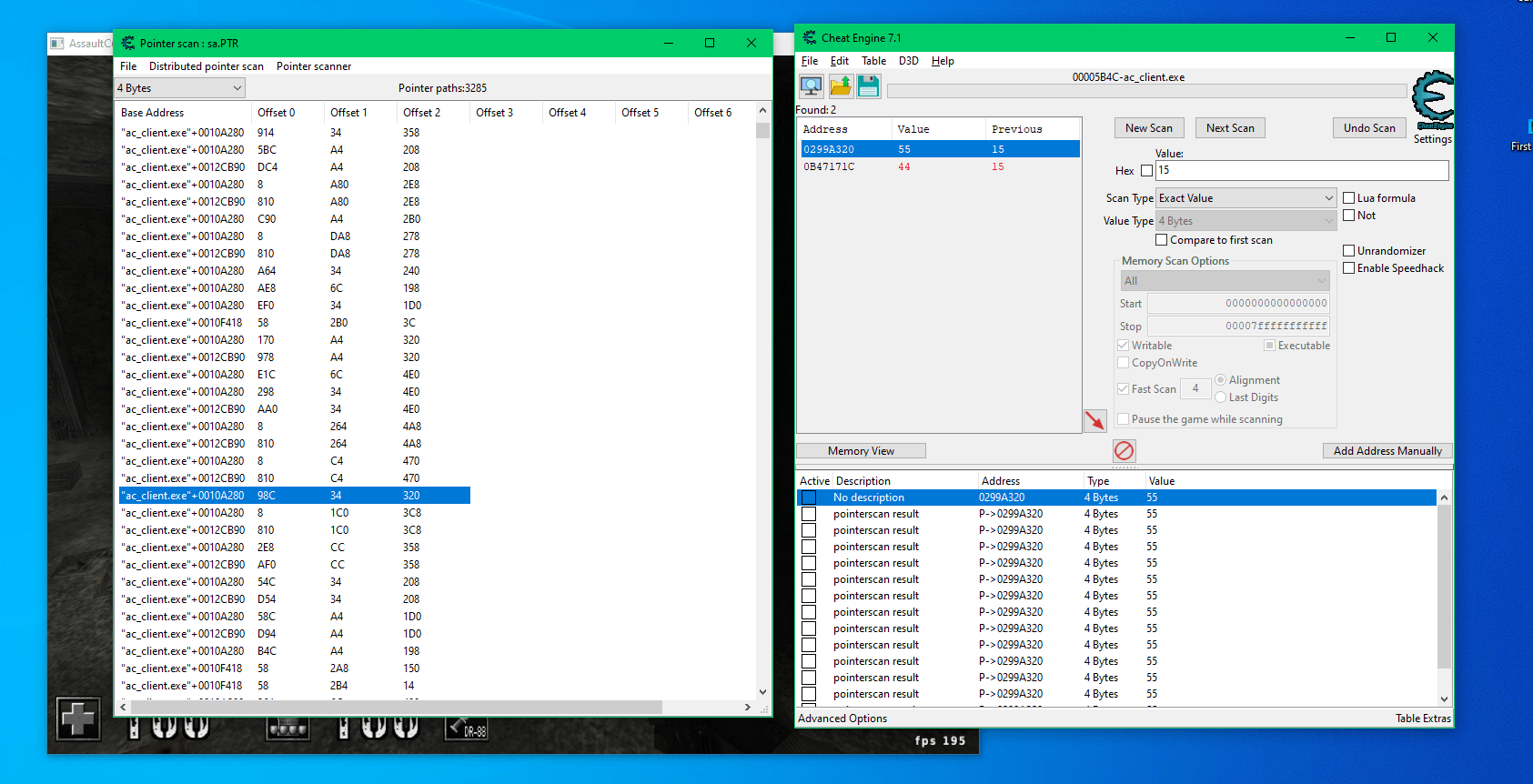This screenshot has height=784, width=1533.
Task: Select the health cross icon in game HUD
Action: pos(78,719)
